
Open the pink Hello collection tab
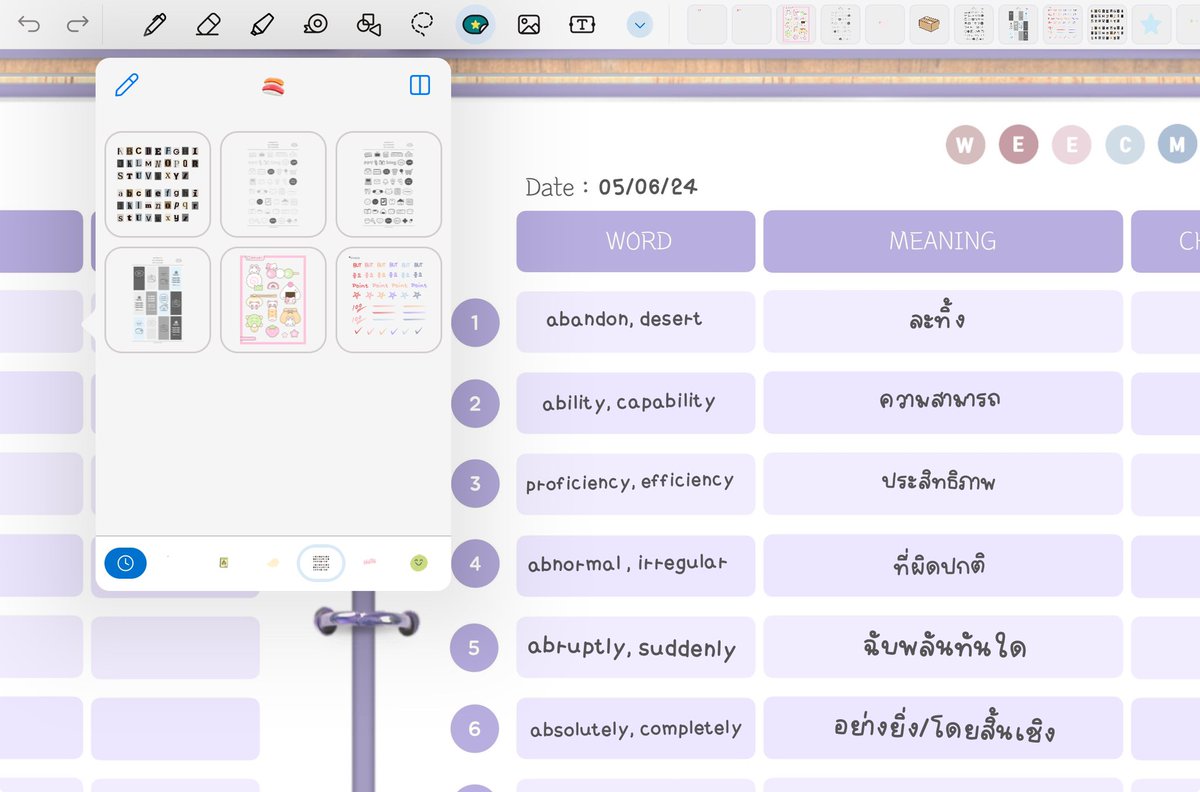click(369, 563)
